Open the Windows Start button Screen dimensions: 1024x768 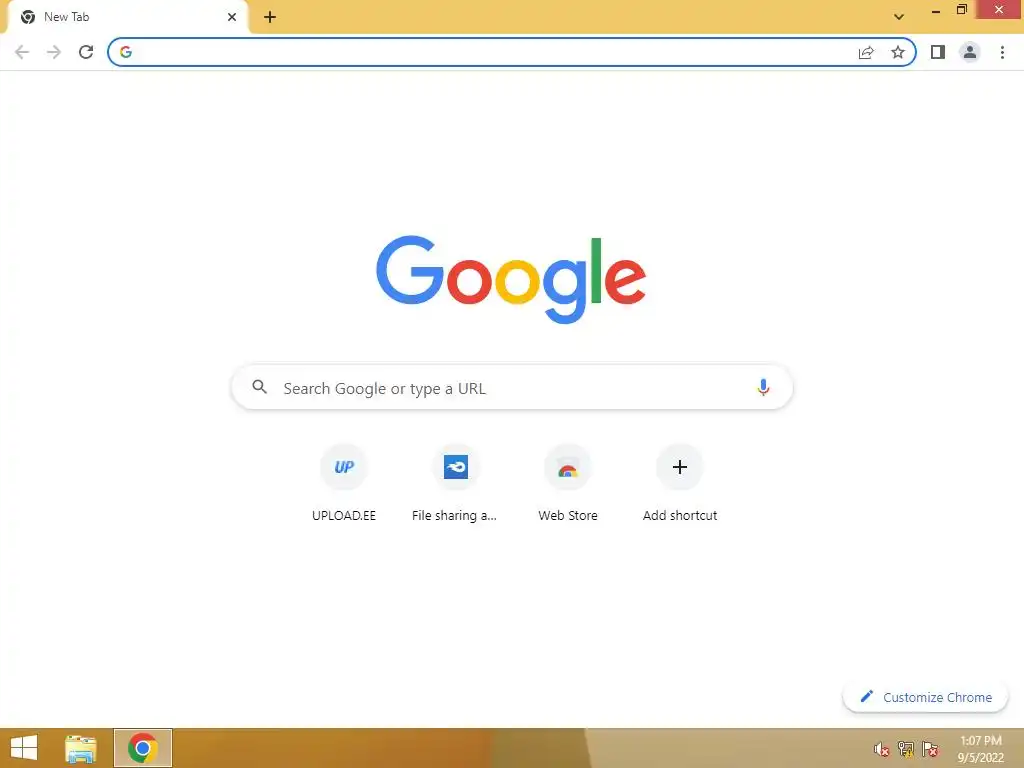[24, 748]
